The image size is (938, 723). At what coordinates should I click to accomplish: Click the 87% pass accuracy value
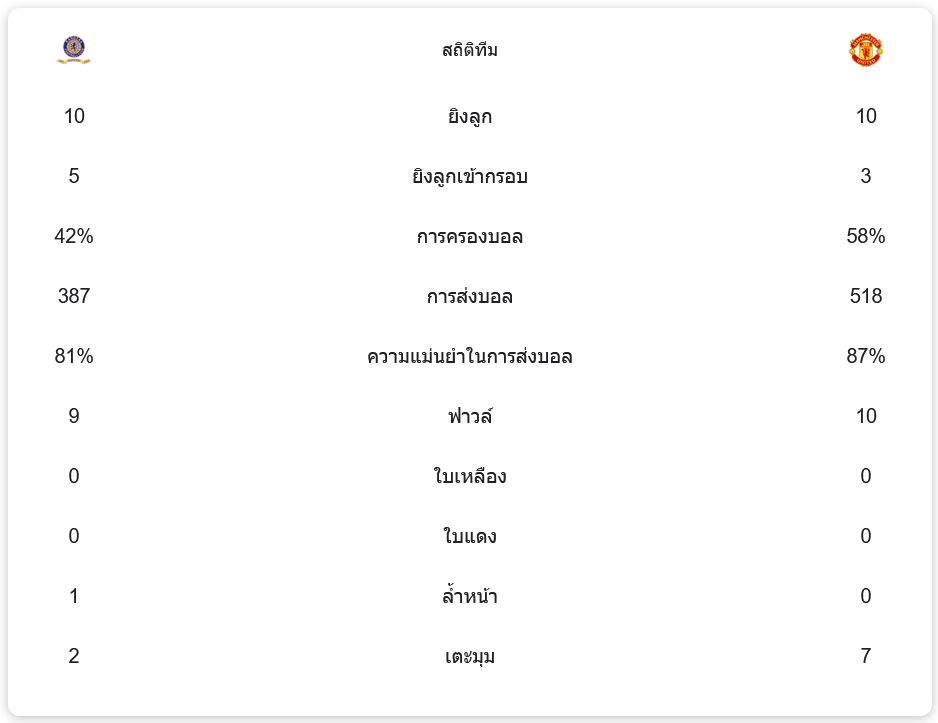[865, 356]
